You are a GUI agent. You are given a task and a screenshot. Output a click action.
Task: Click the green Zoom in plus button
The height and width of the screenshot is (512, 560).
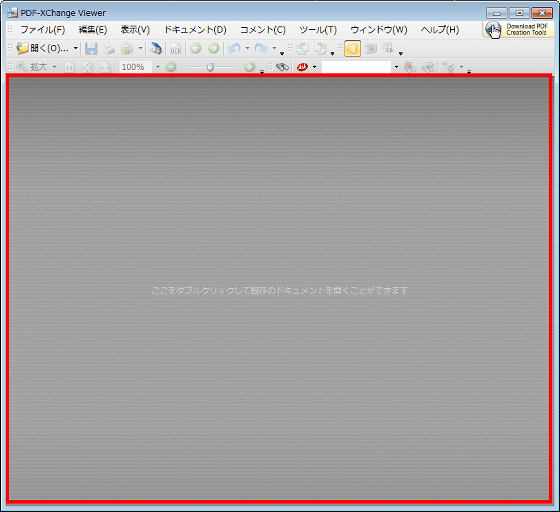pos(250,67)
